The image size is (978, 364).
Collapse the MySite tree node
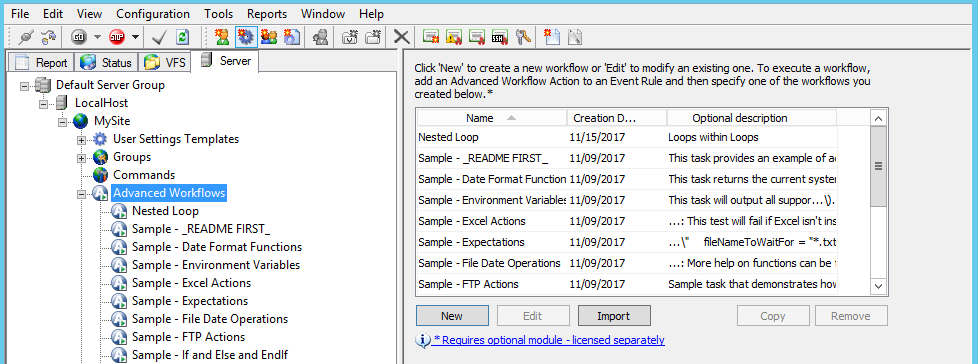(62, 122)
